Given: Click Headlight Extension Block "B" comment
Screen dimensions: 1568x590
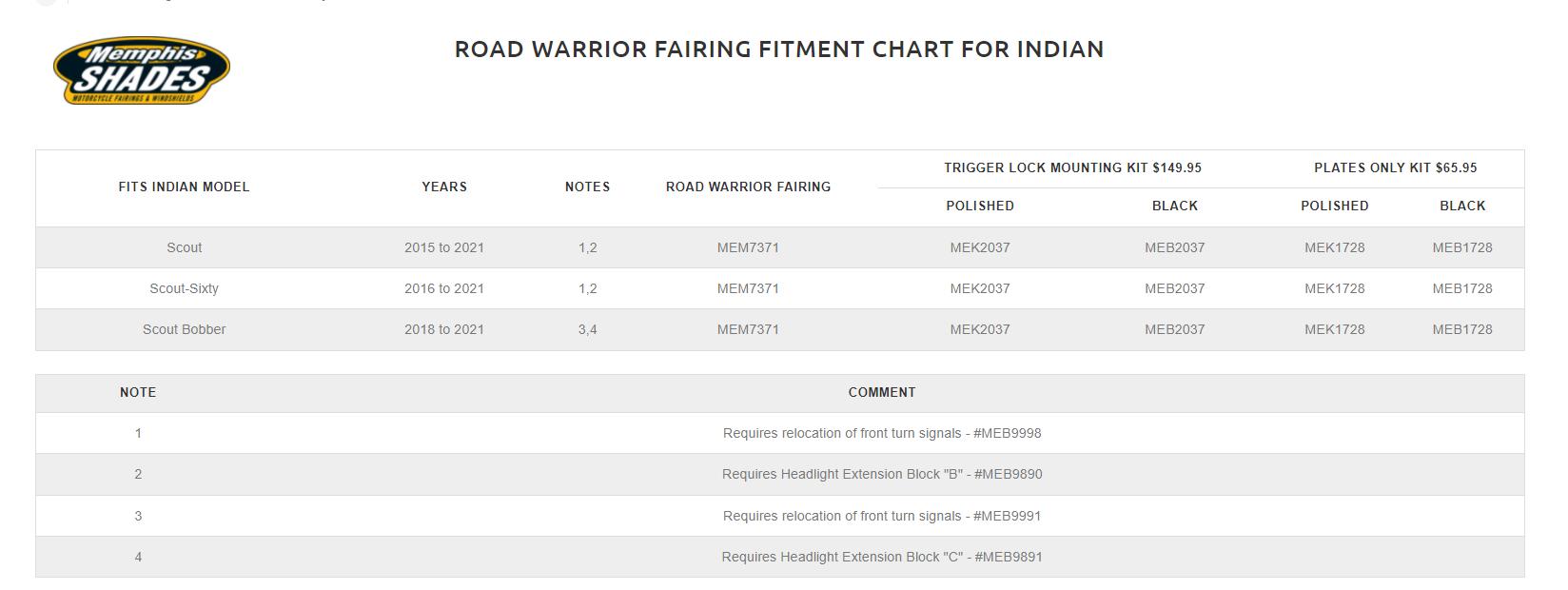Looking at the screenshot, I should pyautogui.click(x=881, y=474).
